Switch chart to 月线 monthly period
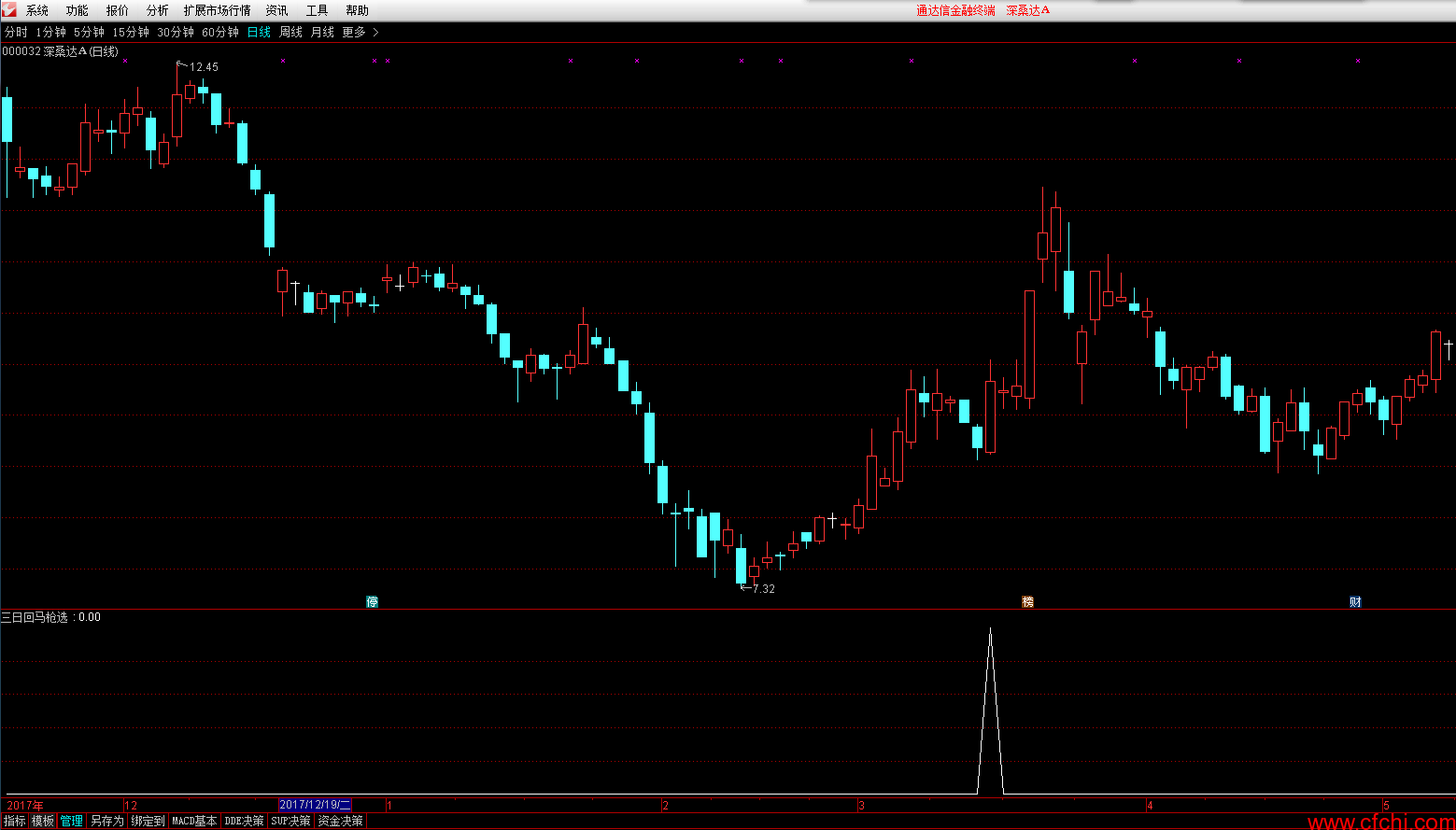Screen dimensions: 1456x830 (323, 32)
